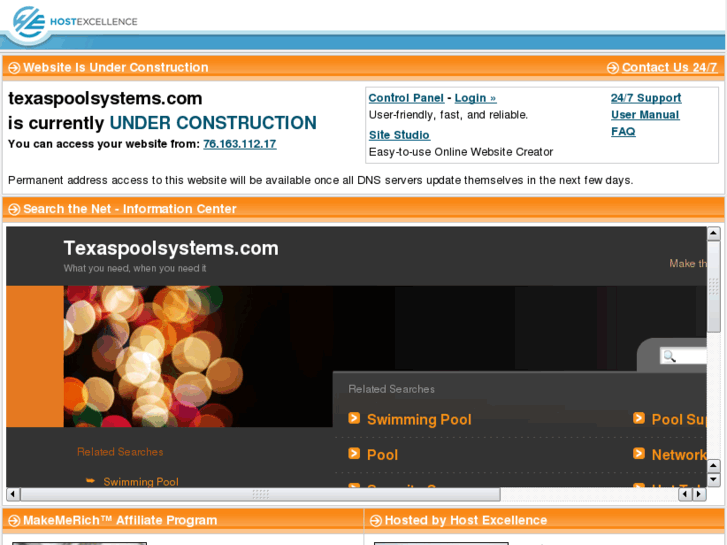The height and width of the screenshot is (545, 727).
Task: Click the search box in embedded frame
Action: [683, 356]
